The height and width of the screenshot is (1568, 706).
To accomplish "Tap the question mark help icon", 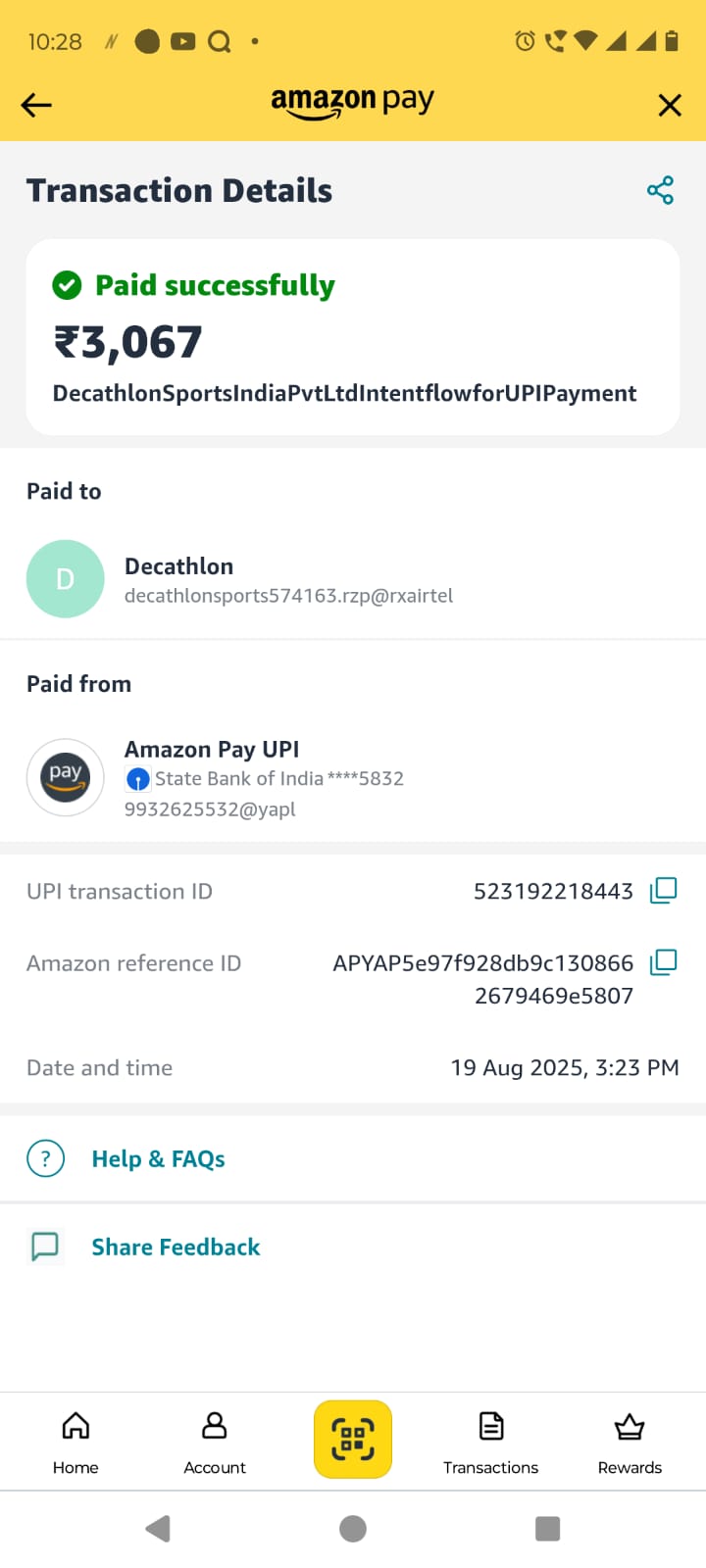I will pyautogui.click(x=45, y=1158).
